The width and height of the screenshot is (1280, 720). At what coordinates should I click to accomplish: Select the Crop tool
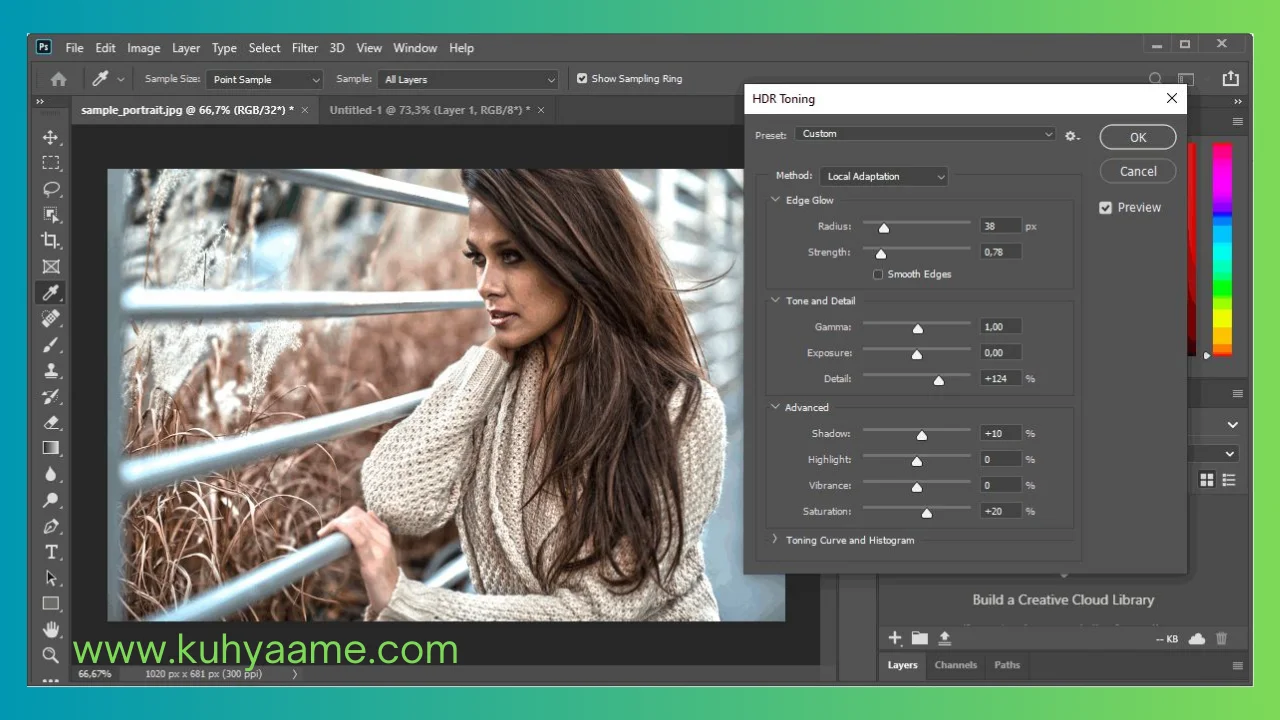point(51,241)
